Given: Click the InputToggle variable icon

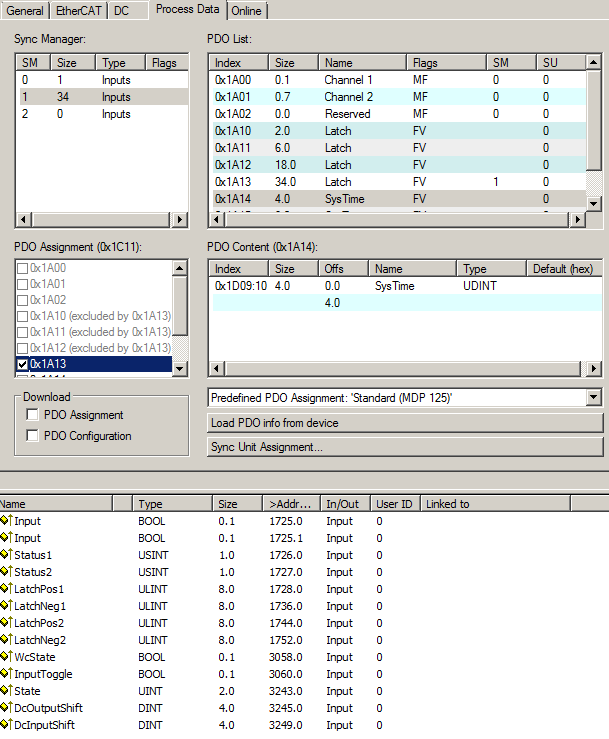Looking at the screenshot, I should coord(6,673).
